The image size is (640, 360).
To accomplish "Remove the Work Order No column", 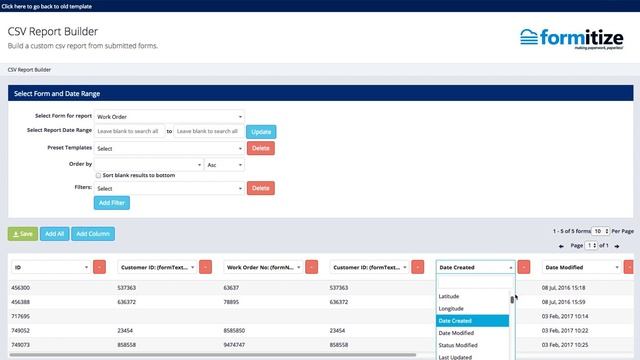I will click(311, 267).
